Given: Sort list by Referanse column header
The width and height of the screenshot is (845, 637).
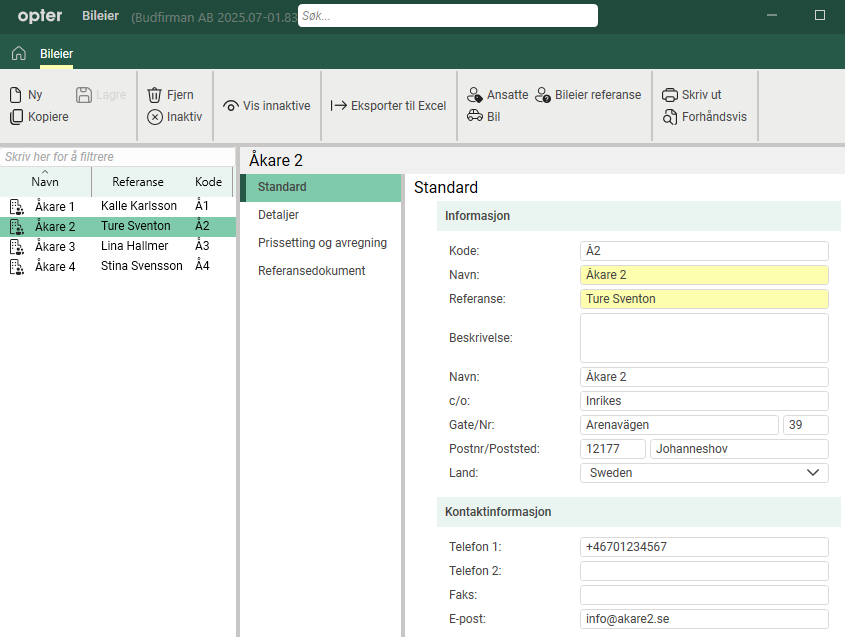Looking at the screenshot, I should point(138,182).
